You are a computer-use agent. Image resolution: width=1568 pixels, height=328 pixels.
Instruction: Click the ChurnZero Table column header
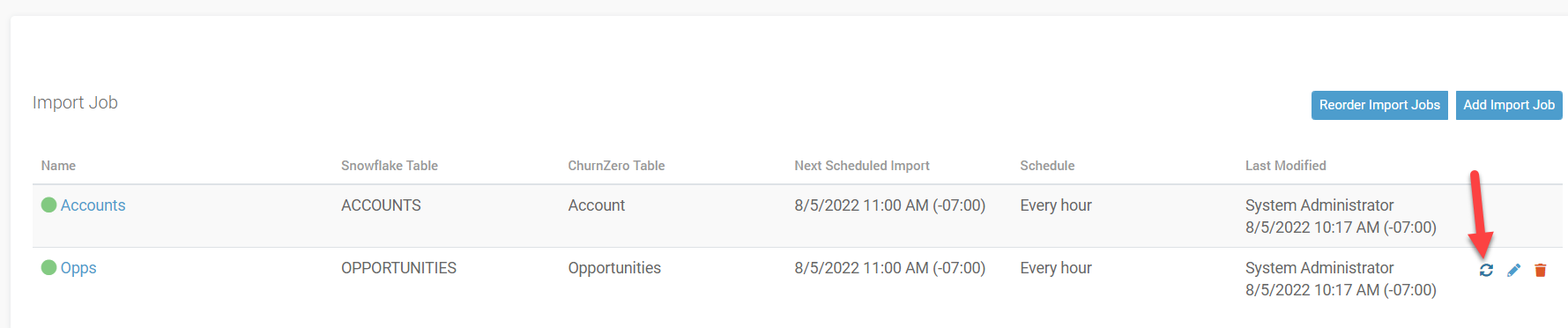tap(616, 166)
